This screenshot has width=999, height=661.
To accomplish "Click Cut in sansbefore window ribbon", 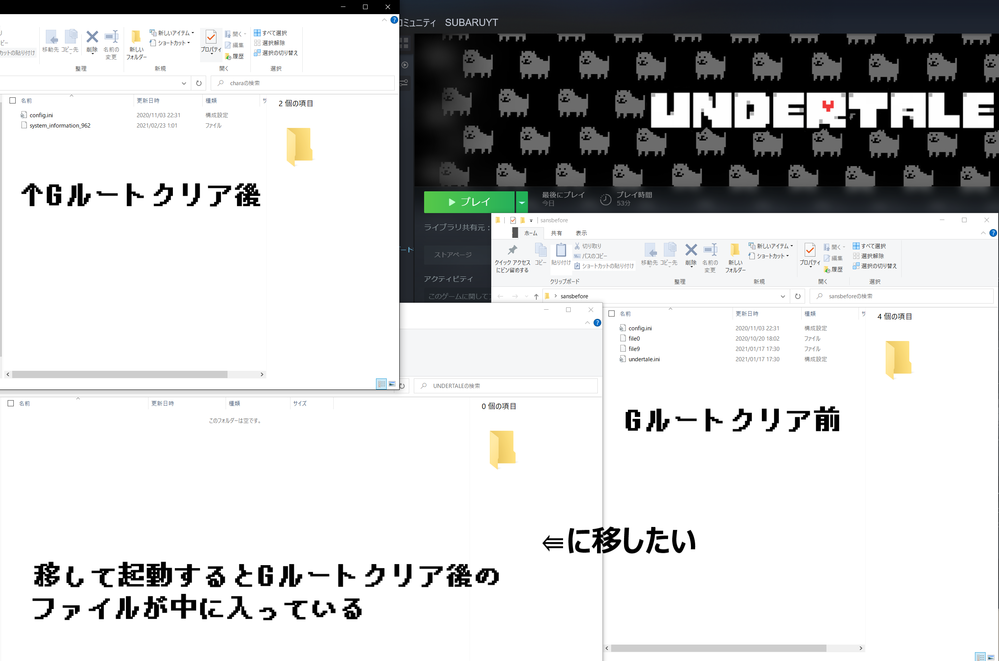I will tap(588, 246).
